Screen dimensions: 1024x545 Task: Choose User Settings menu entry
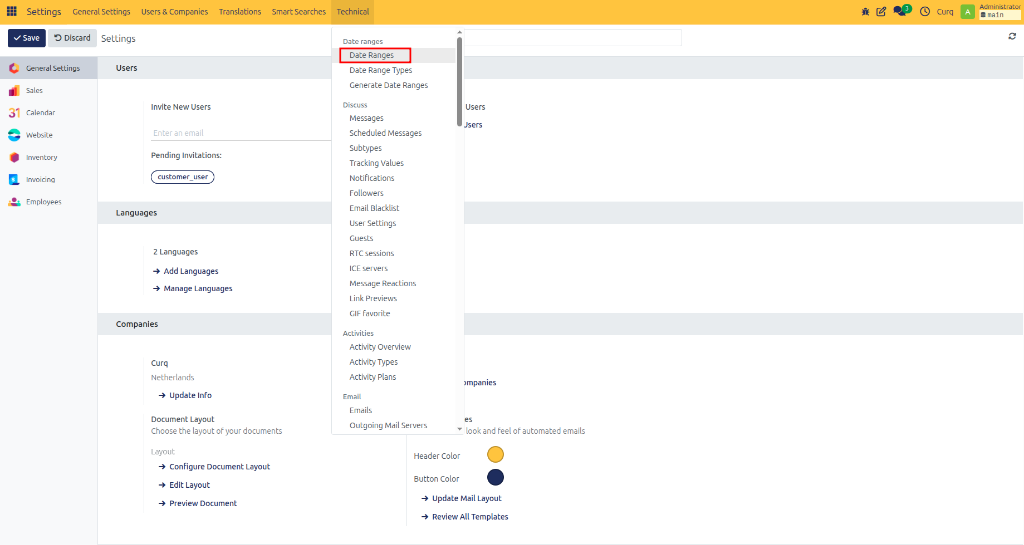[372, 223]
